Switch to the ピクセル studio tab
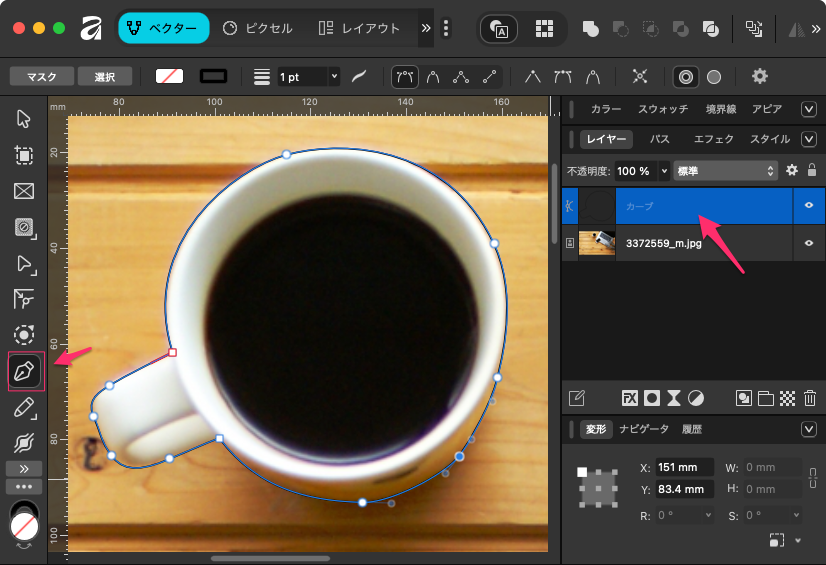Screen dimensions: 826x565 pyautogui.click(x=258, y=28)
